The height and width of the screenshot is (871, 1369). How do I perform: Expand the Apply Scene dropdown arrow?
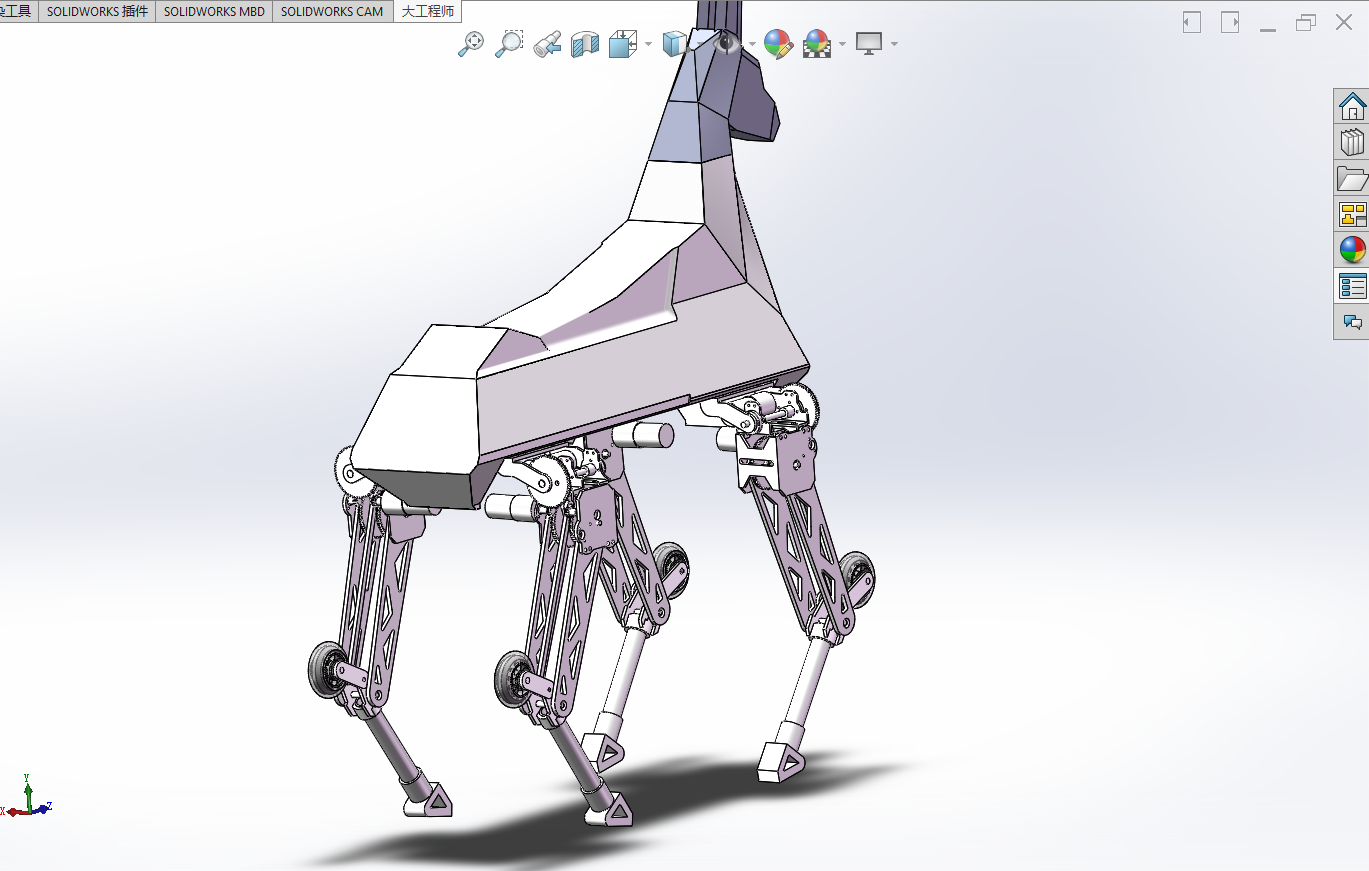point(843,44)
